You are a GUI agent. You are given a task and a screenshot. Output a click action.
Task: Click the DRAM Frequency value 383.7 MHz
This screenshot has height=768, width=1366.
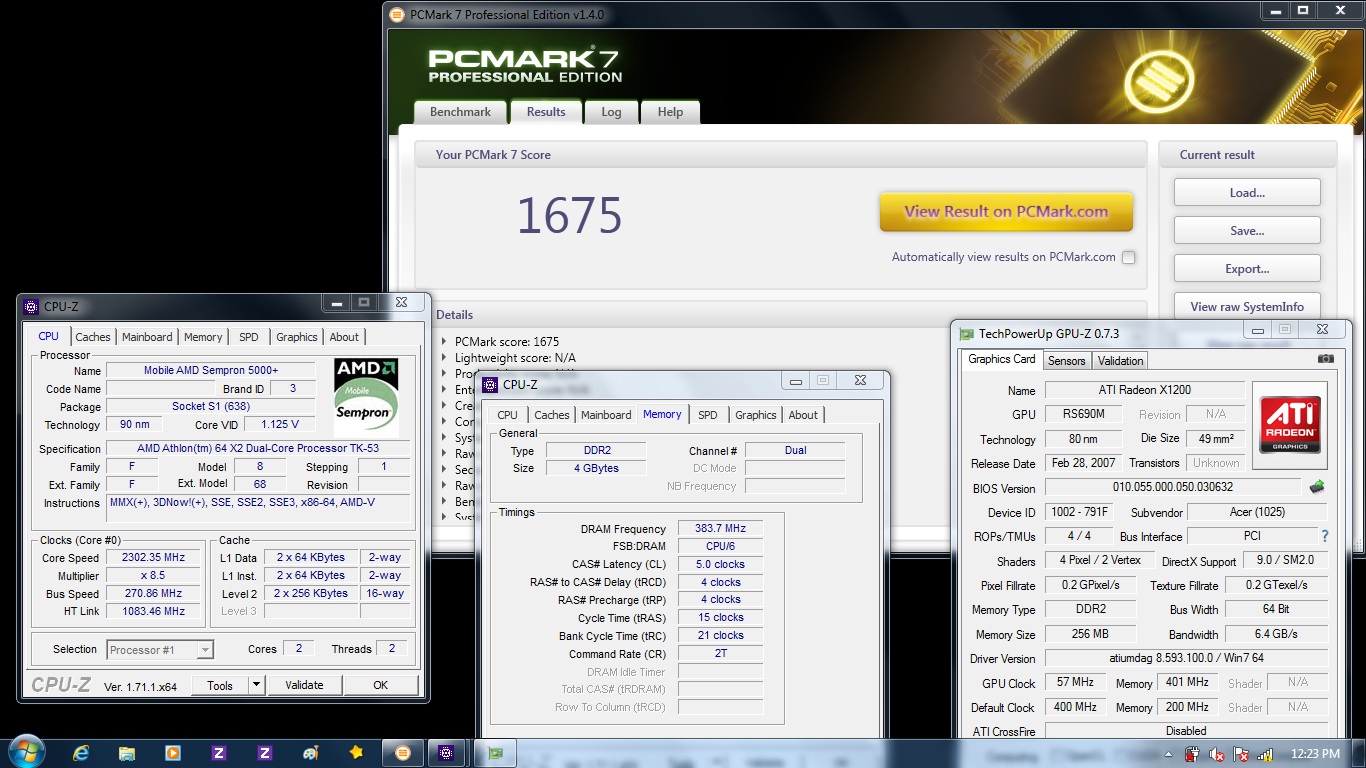click(720, 529)
